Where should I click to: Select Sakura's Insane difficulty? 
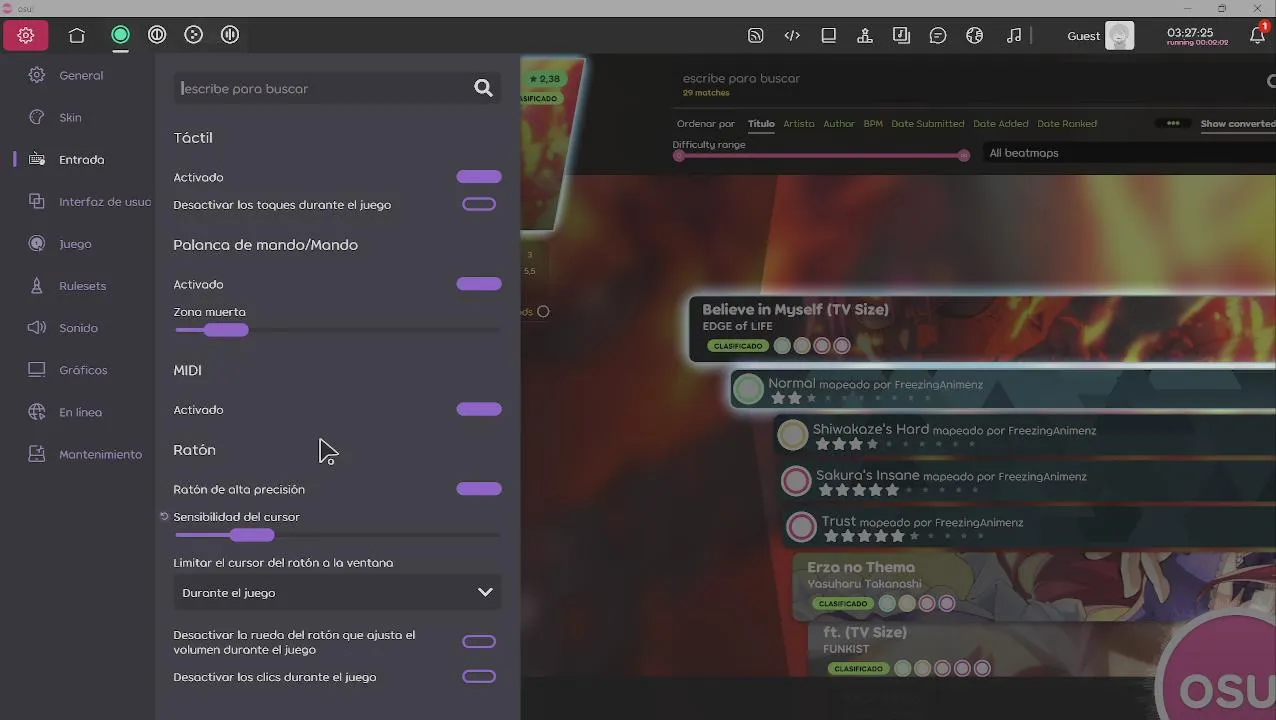point(1028,481)
